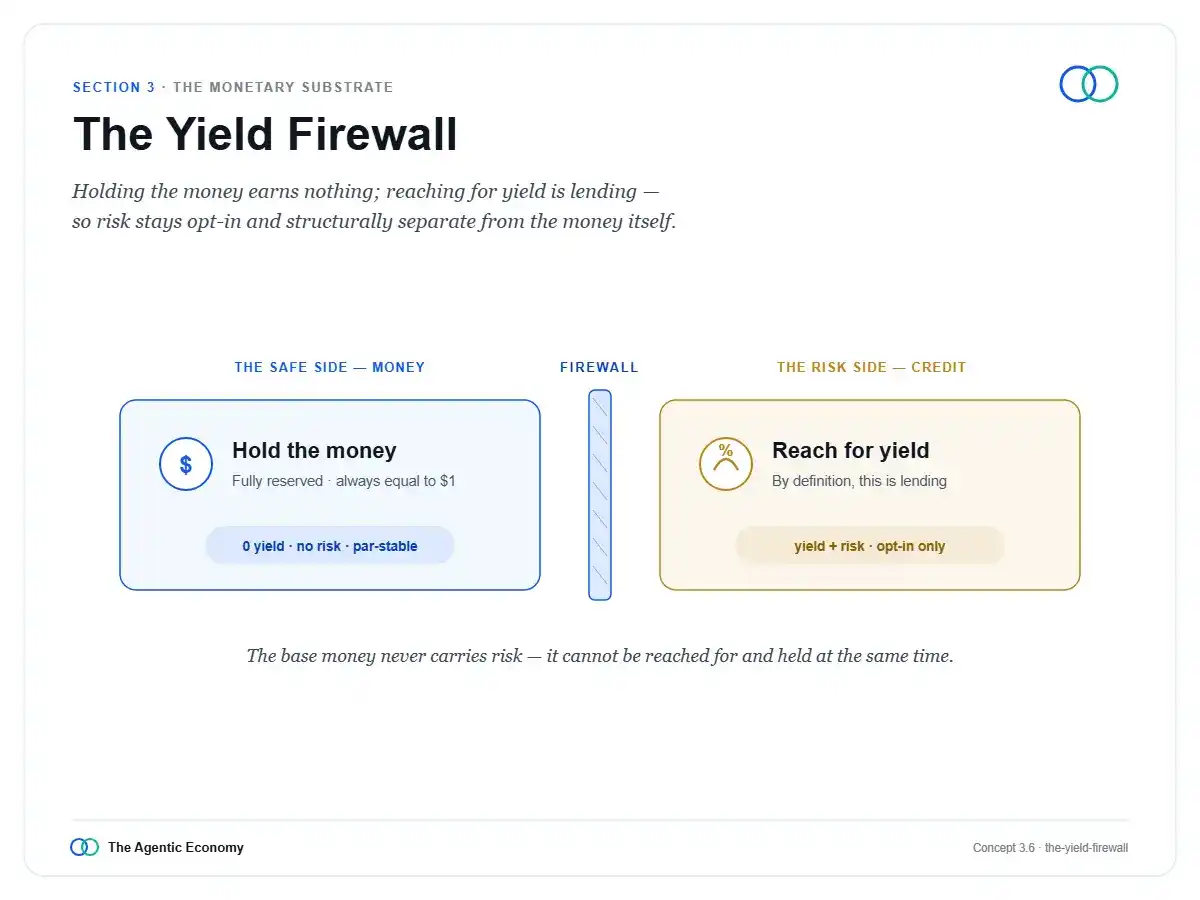Click 'Concept 3.6 · the-yield-firewall' footer text
The height and width of the screenshot is (900, 1200).
point(1051,848)
